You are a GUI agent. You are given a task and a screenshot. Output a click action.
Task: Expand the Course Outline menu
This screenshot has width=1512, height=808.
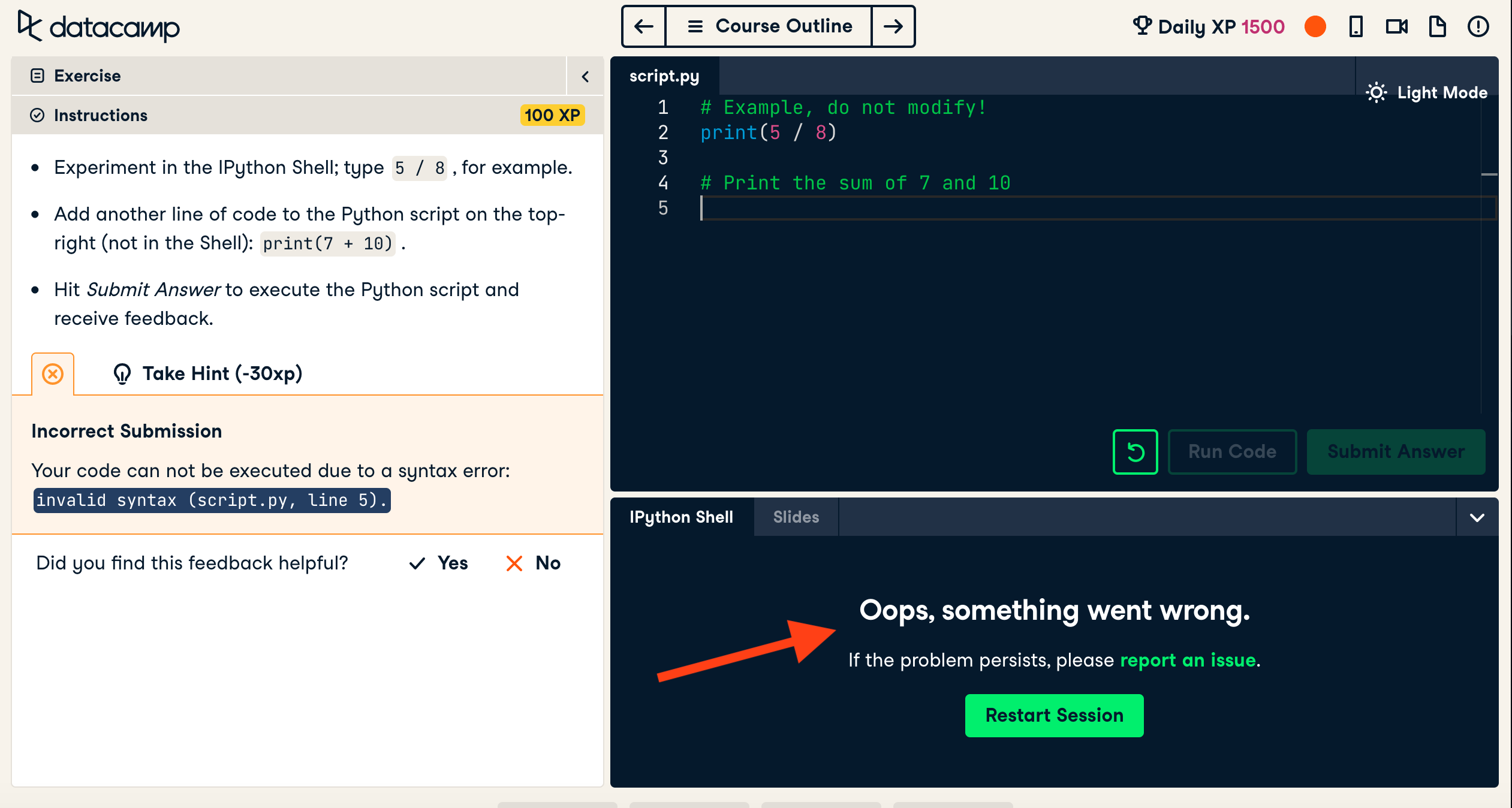pos(768,26)
